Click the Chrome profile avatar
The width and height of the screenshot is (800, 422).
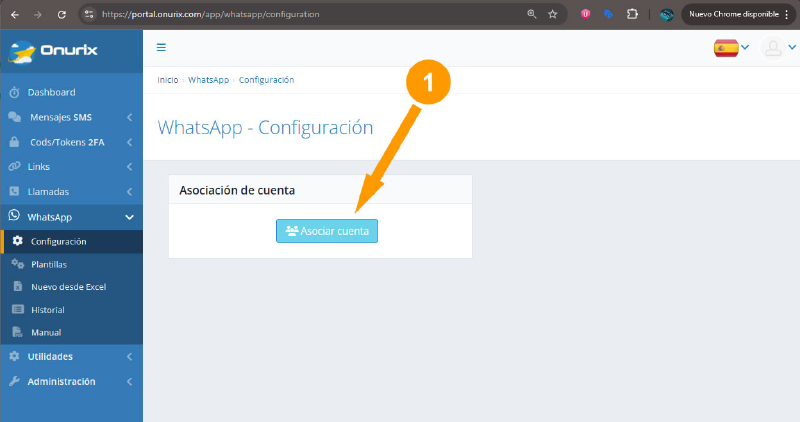tap(666, 15)
